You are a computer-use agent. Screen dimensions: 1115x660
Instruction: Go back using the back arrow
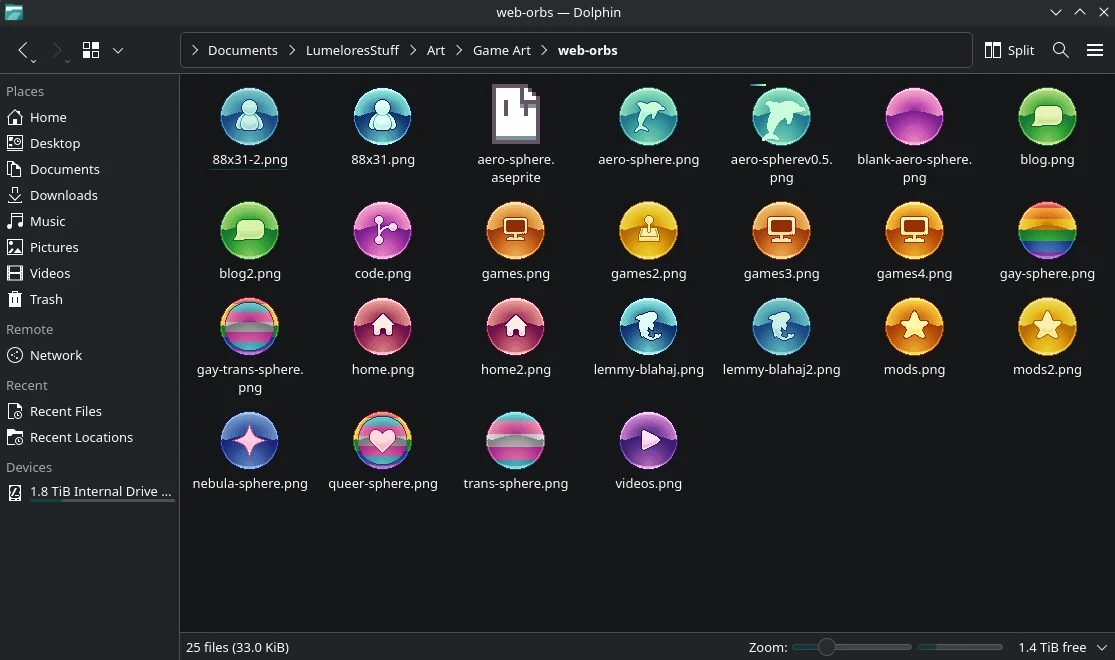(x=23, y=50)
